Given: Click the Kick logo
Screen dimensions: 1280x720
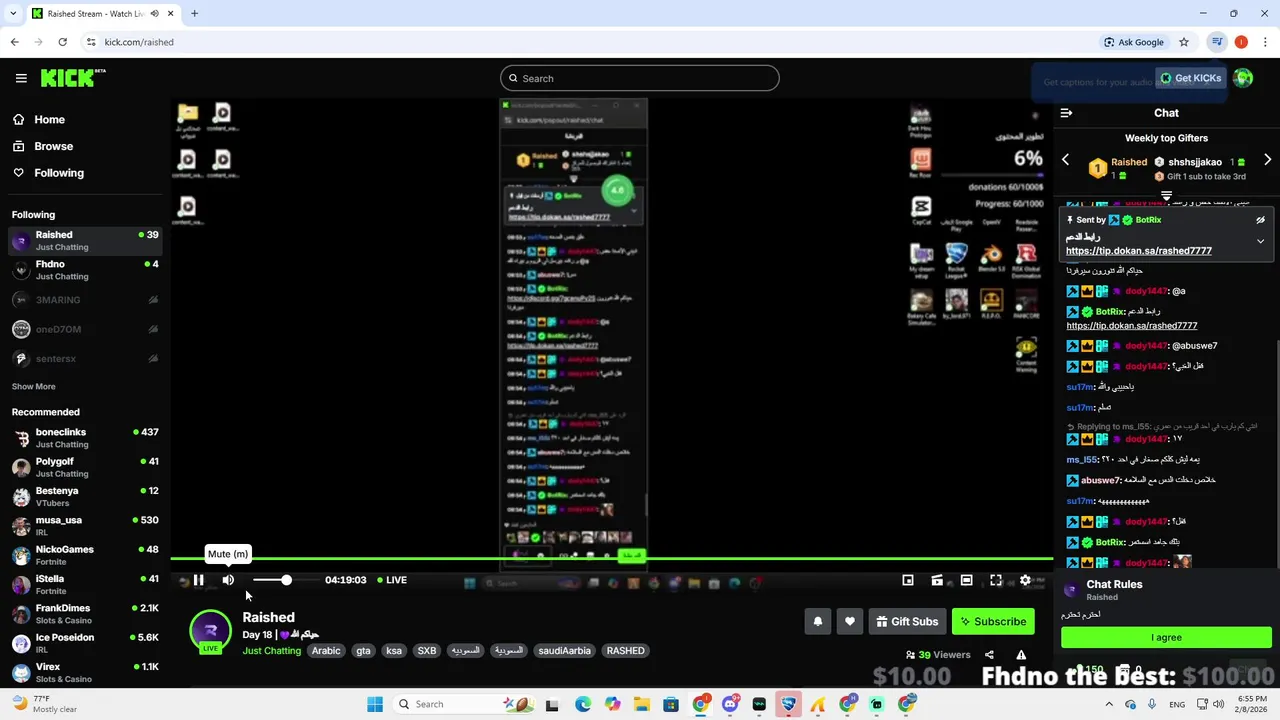Looking at the screenshot, I should coord(73,78).
